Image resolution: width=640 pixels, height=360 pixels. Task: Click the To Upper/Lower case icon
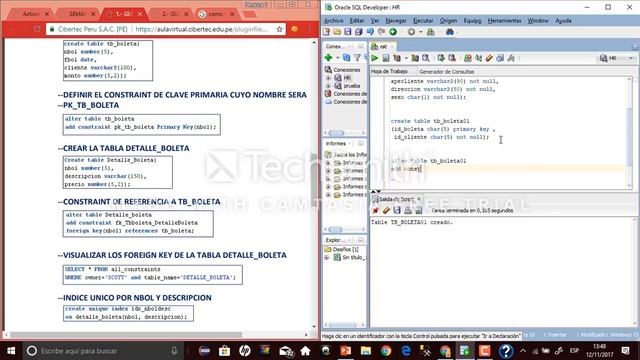point(478,58)
